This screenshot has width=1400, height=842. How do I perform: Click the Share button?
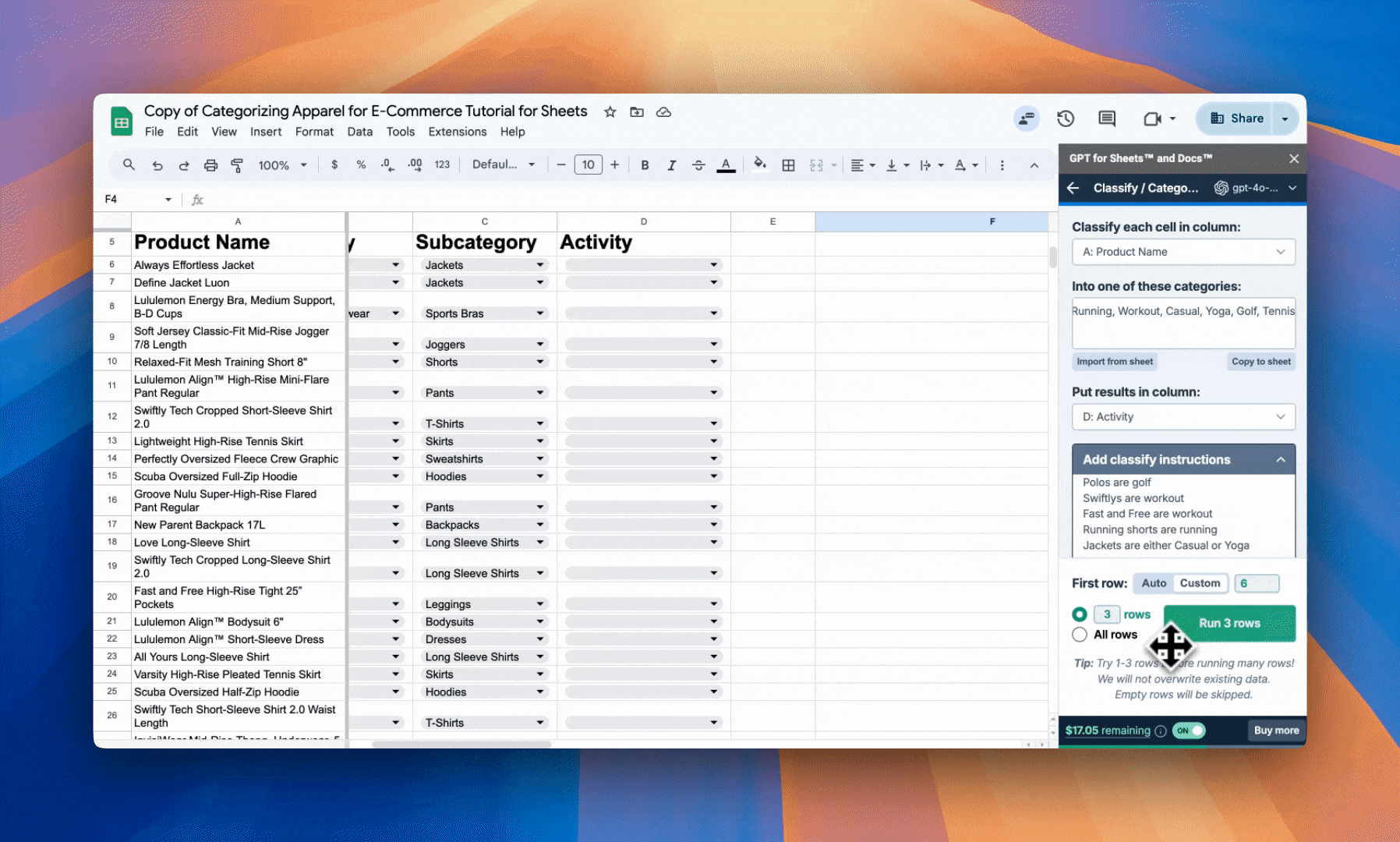pyautogui.click(x=1236, y=119)
